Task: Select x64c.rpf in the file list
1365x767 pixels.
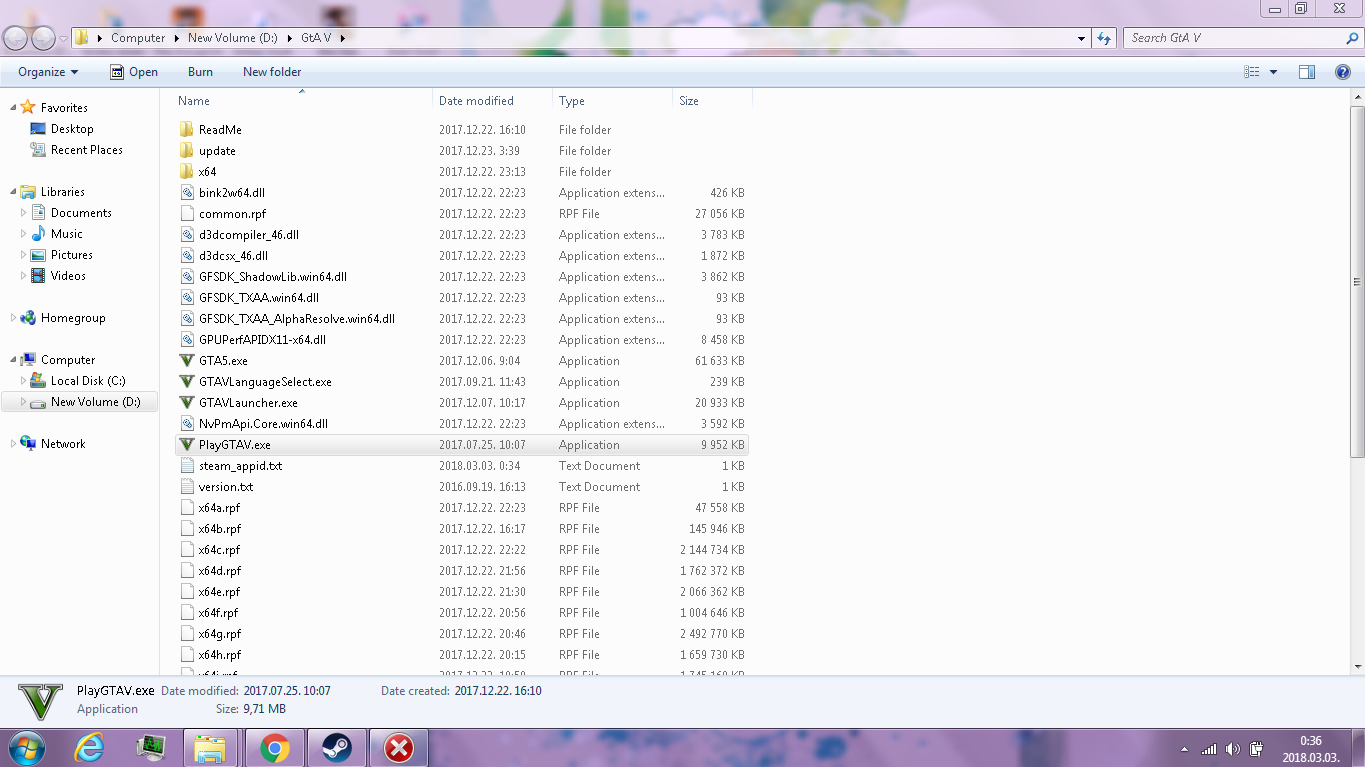Action: coord(219,550)
